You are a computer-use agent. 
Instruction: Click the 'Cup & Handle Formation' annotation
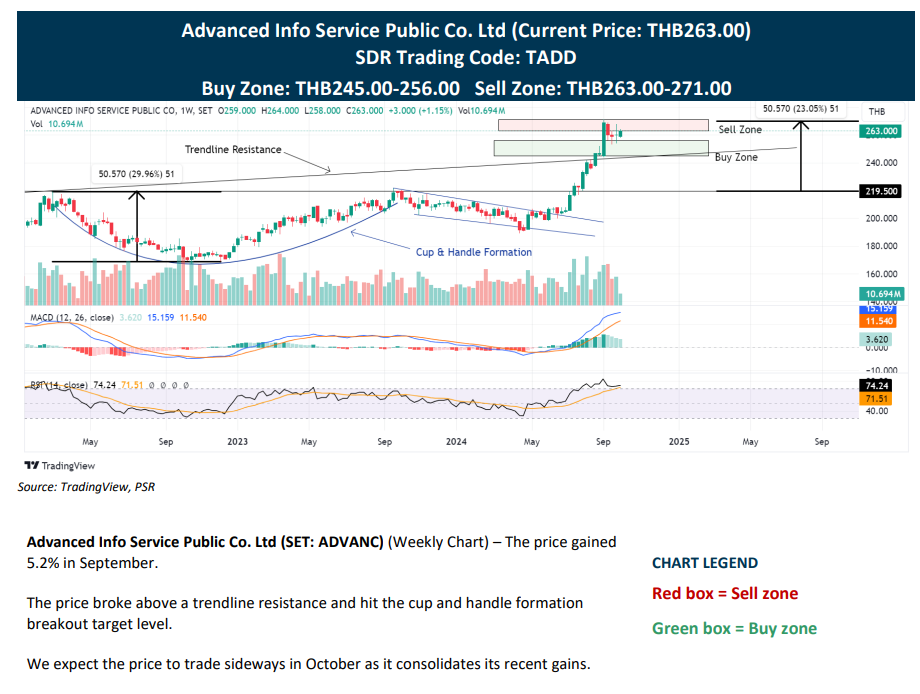[x=474, y=252]
